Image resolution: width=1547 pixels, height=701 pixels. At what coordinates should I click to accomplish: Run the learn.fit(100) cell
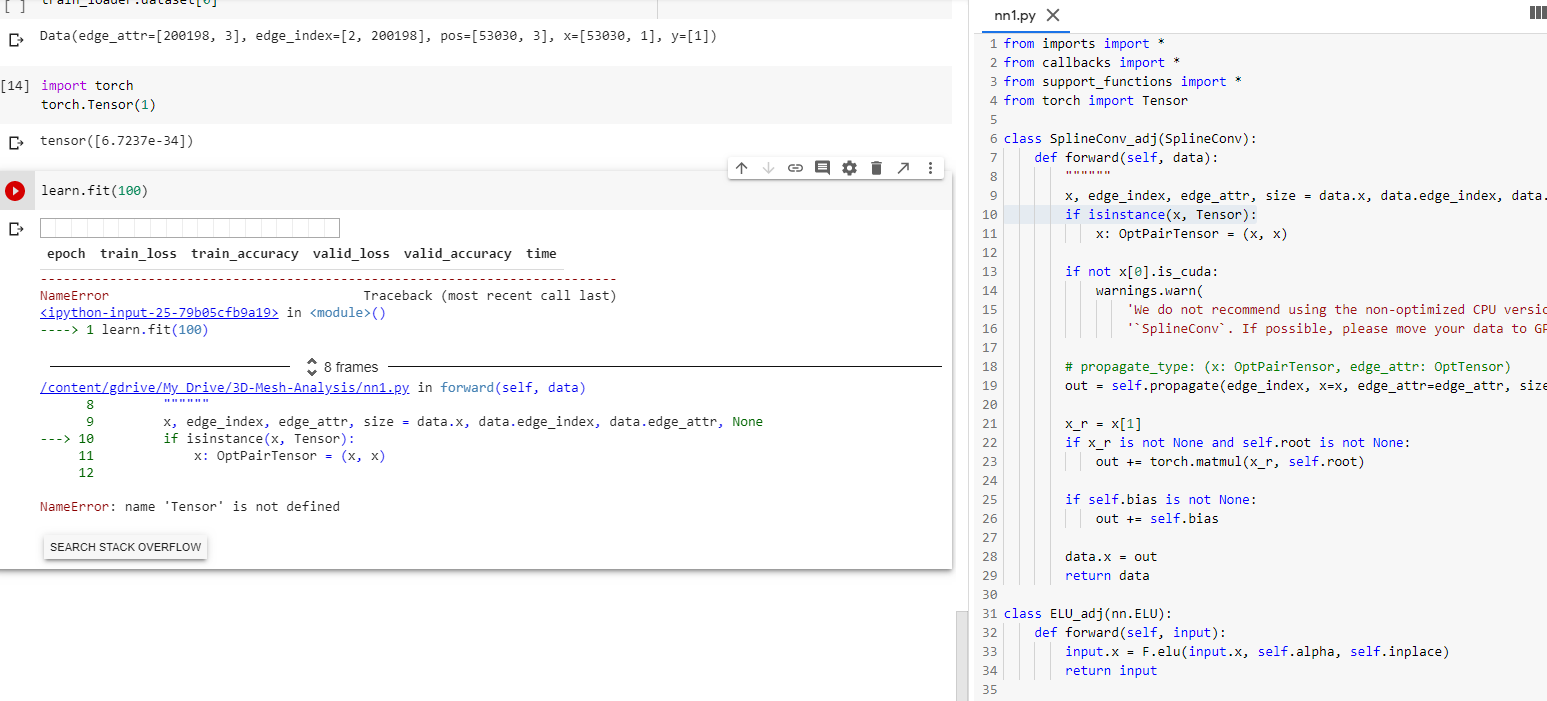point(15,191)
